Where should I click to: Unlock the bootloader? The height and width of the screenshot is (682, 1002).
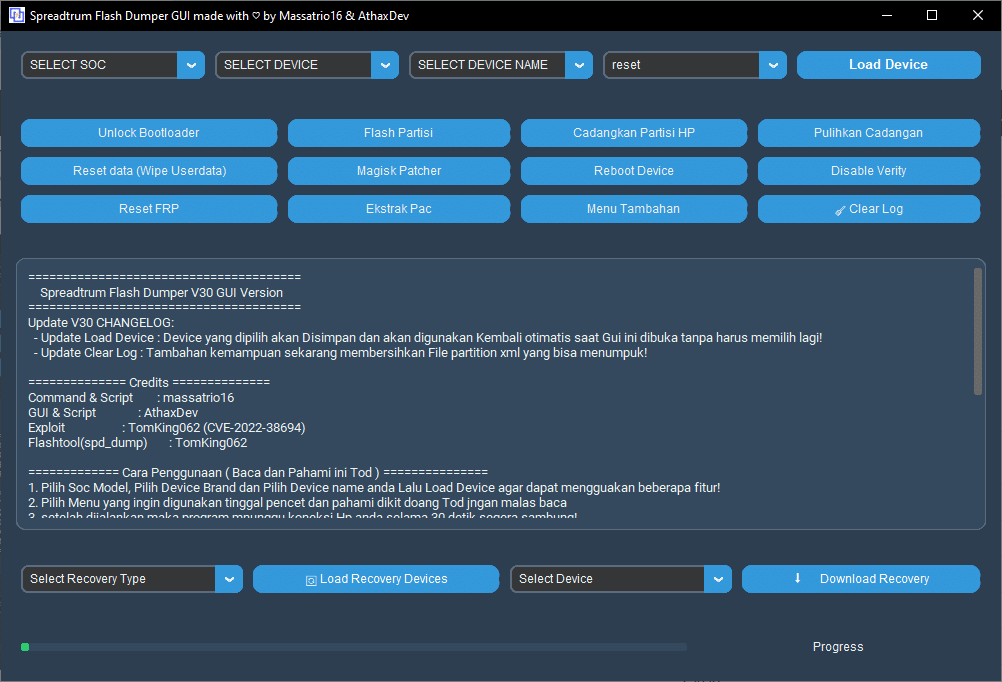pyautogui.click(x=148, y=132)
